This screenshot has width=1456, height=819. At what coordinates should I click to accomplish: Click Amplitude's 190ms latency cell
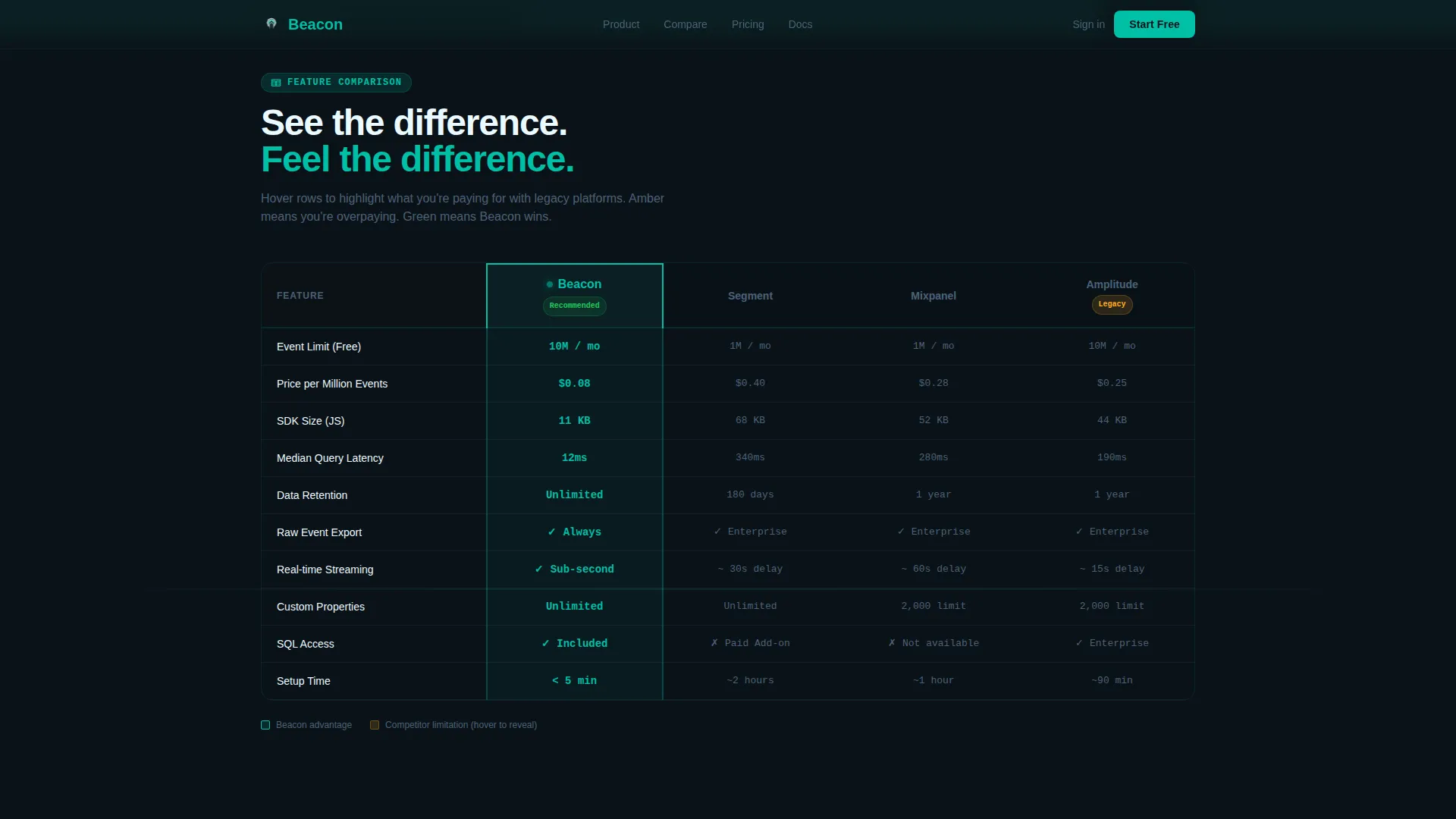tap(1112, 458)
